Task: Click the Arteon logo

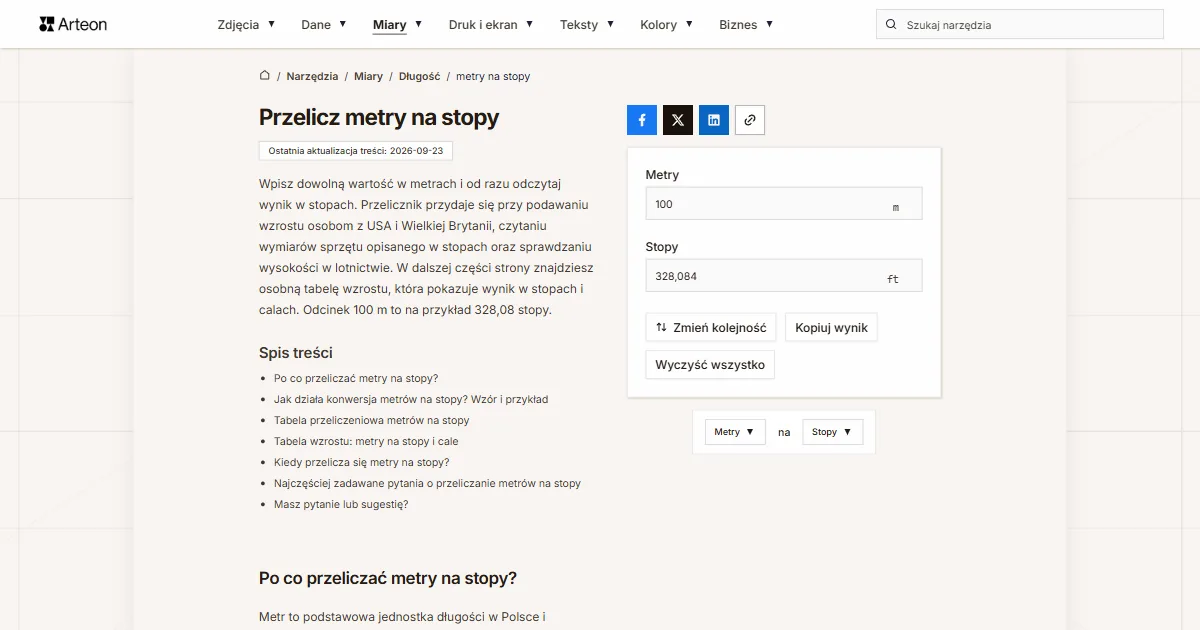Action: (x=73, y=24)
